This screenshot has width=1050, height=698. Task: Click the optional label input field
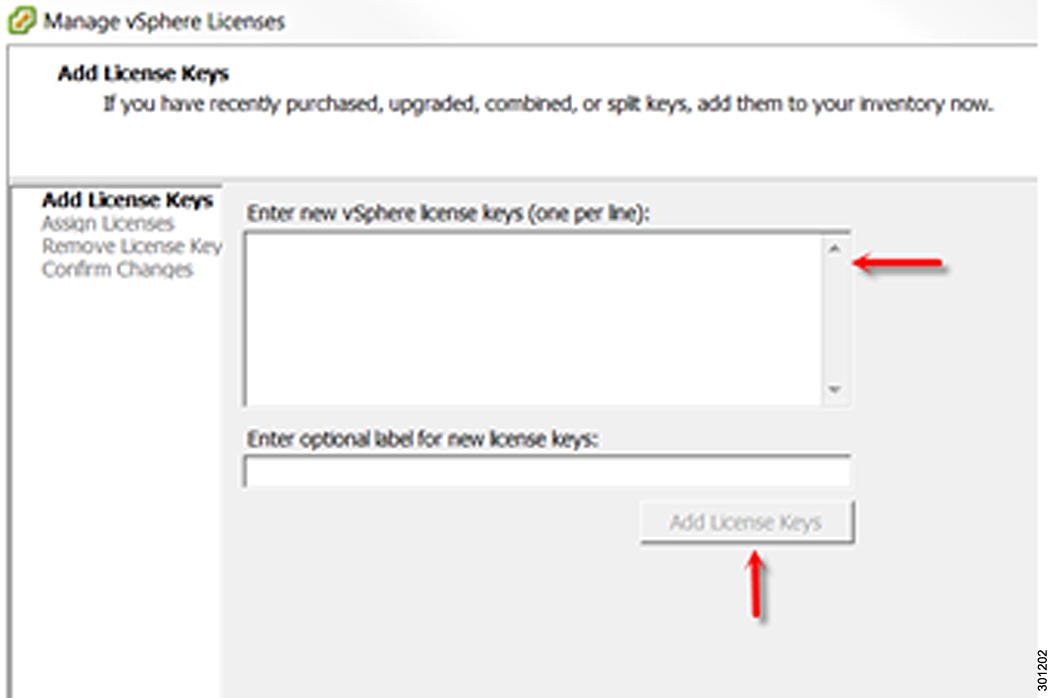tap(547, 471)
